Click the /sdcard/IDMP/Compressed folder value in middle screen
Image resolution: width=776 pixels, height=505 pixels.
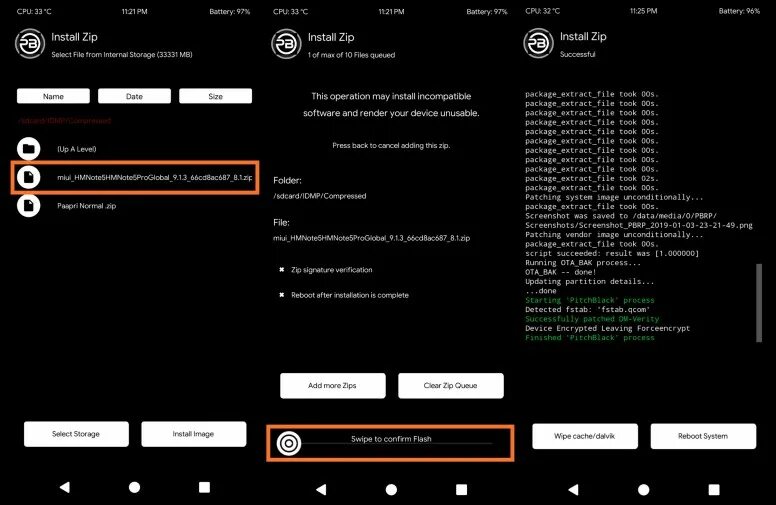[320, 196]
